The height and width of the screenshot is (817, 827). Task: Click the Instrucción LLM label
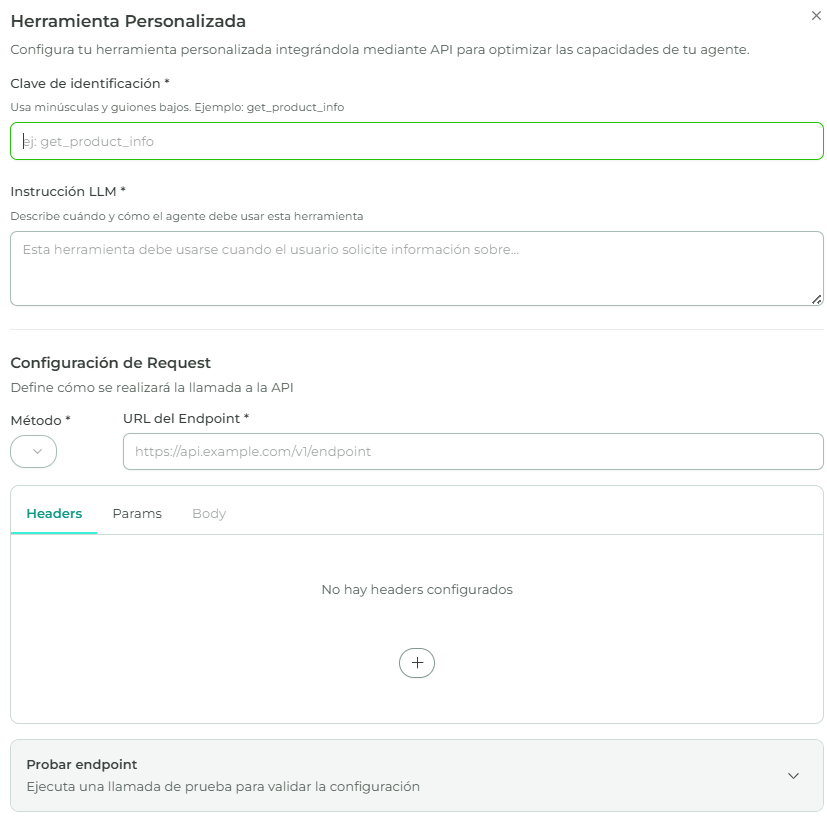pyautogui.click(x=67, y=191)
